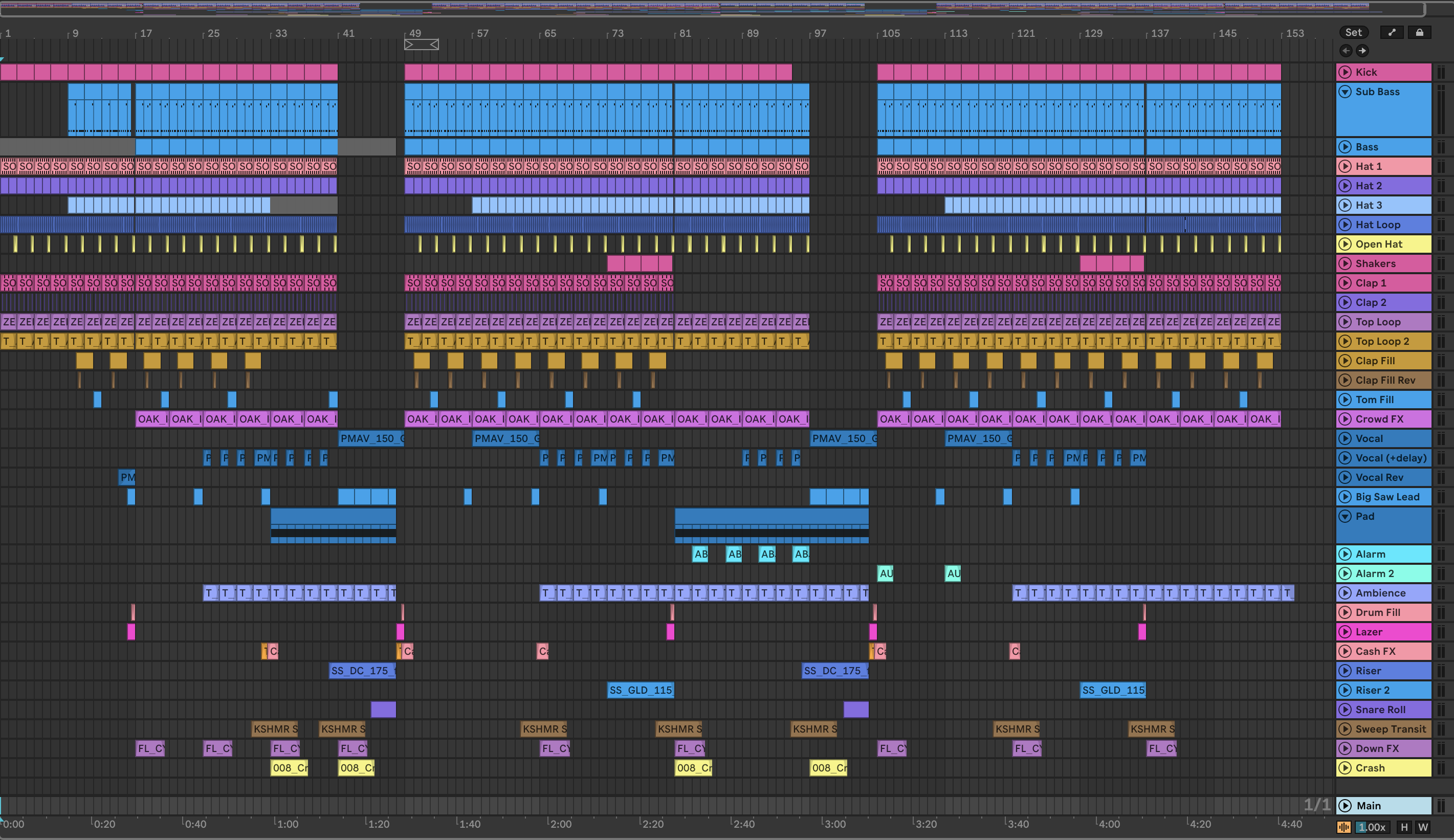This screenshot has width=1454, height=840.
Task: Click the automation mode button next to Set
Action: (x=1392, y=32)
